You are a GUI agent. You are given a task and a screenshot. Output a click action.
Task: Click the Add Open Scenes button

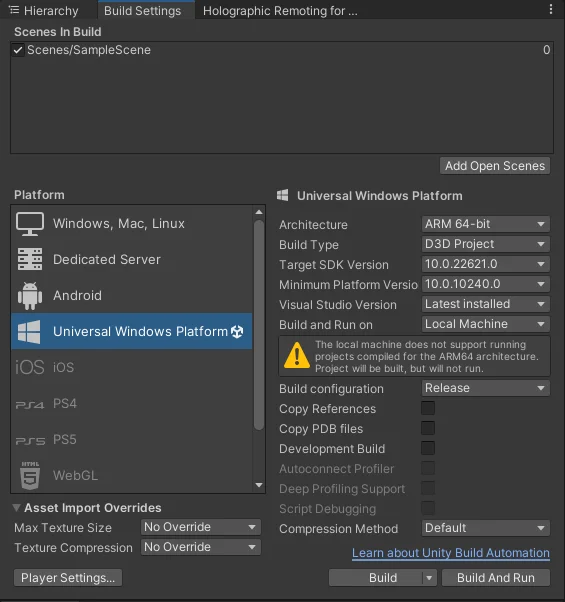[x=495, y=166]
